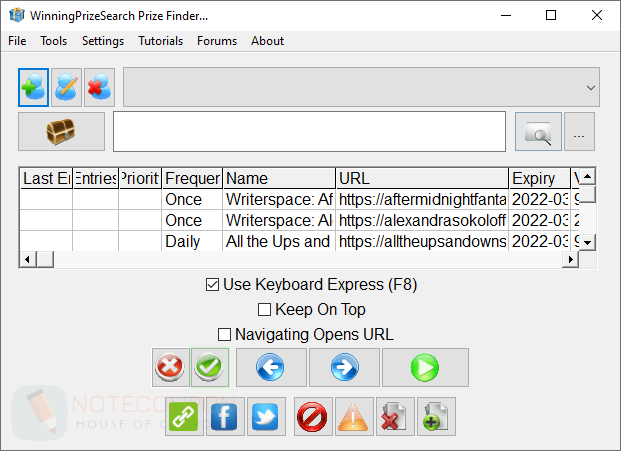Click the red prohibited circle icon
621x451 pixels.
(x=313, y=417)
